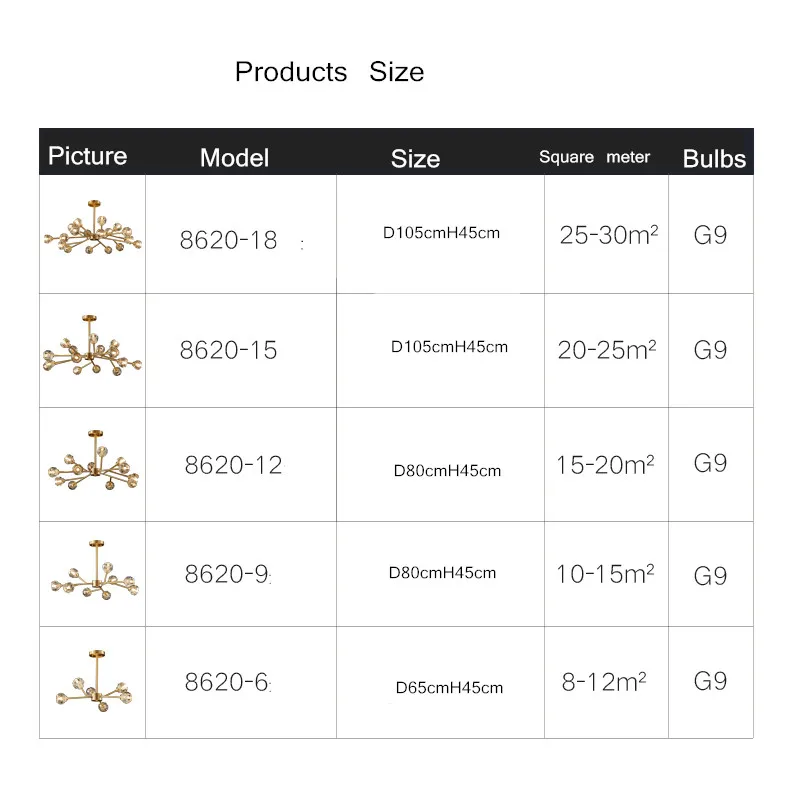Select G9 bulb cell for 8620-6
790x790 pixels.
point(710,681)
